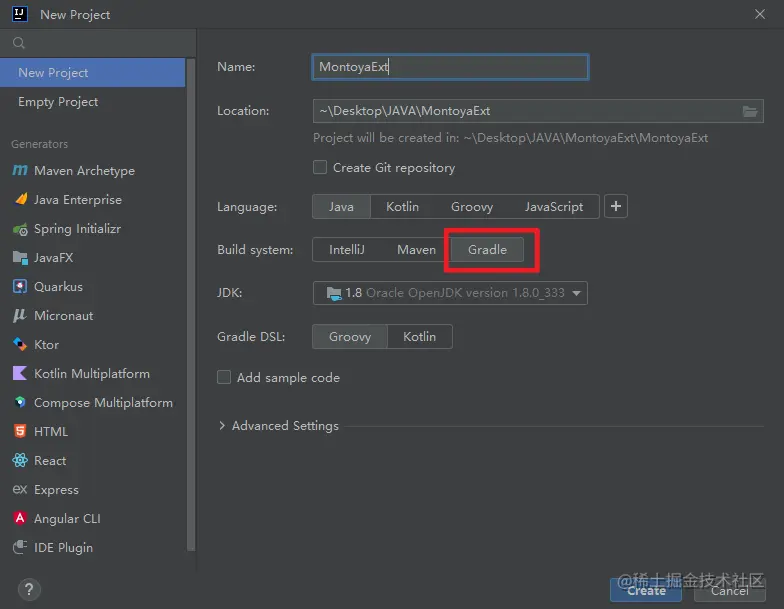Screen dimensions: 784x609
Task: Choose Express generator entry
Action: 92,490
